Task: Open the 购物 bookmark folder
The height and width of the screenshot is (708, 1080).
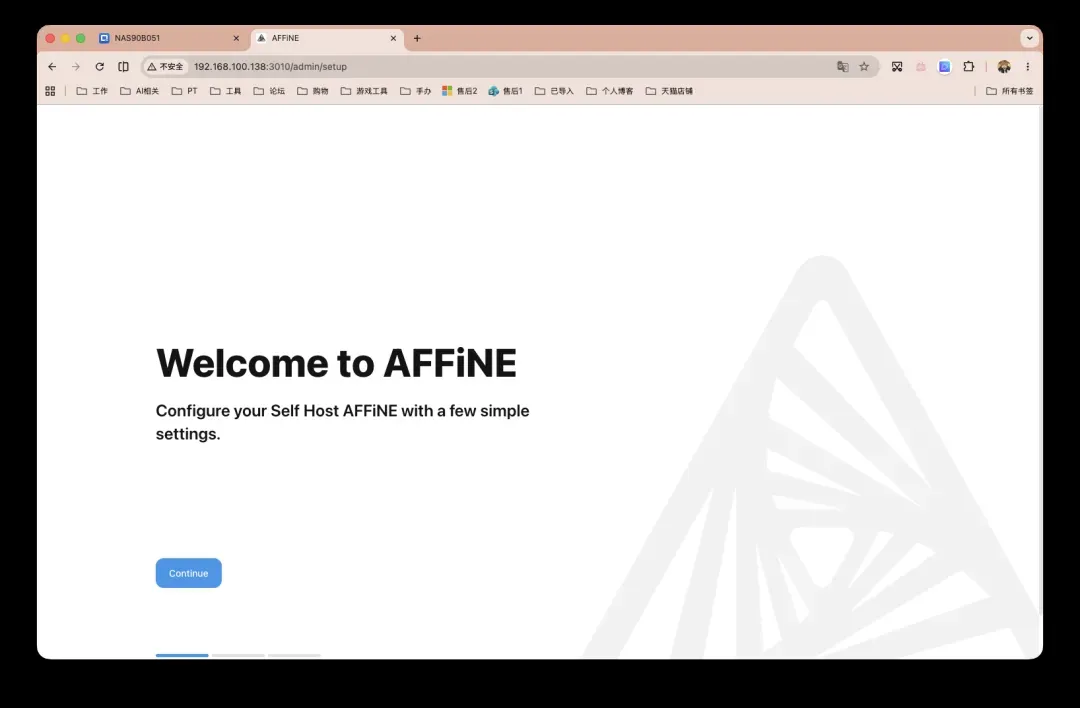Action: (x=313, y=91)
